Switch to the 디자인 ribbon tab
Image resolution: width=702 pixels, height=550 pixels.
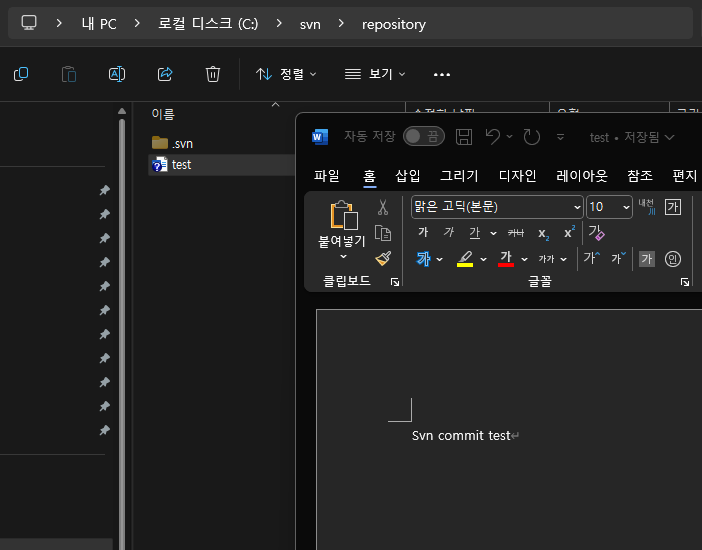[518, 176]
